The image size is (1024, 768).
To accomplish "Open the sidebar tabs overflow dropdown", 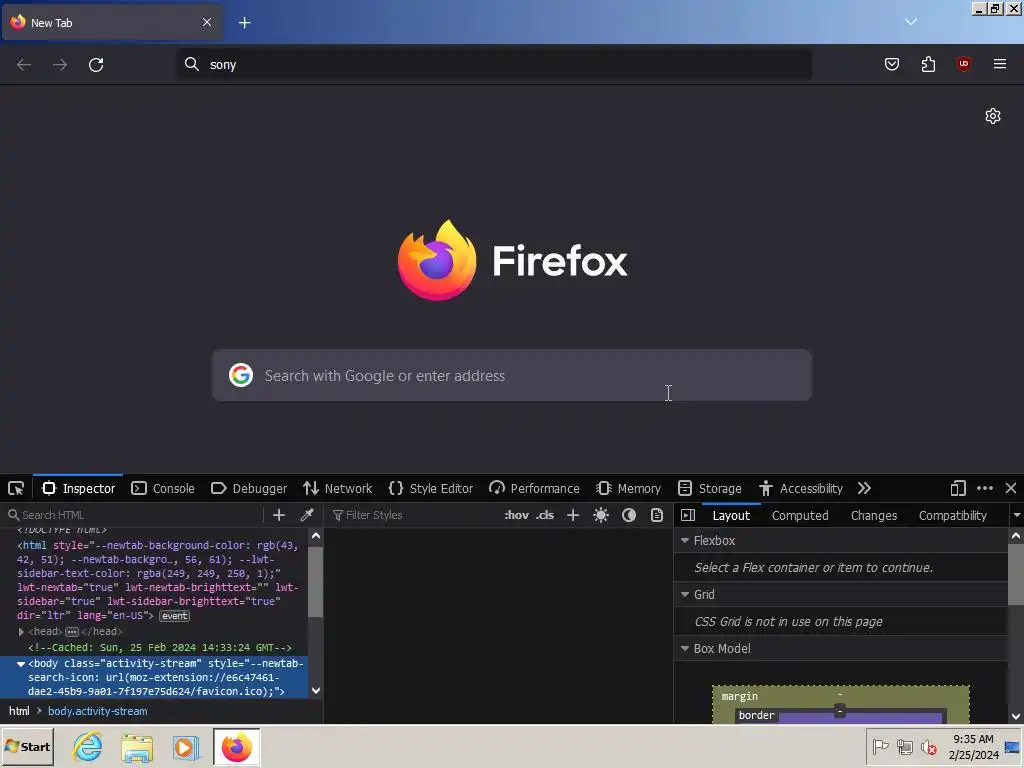I will click(1016, 516).
